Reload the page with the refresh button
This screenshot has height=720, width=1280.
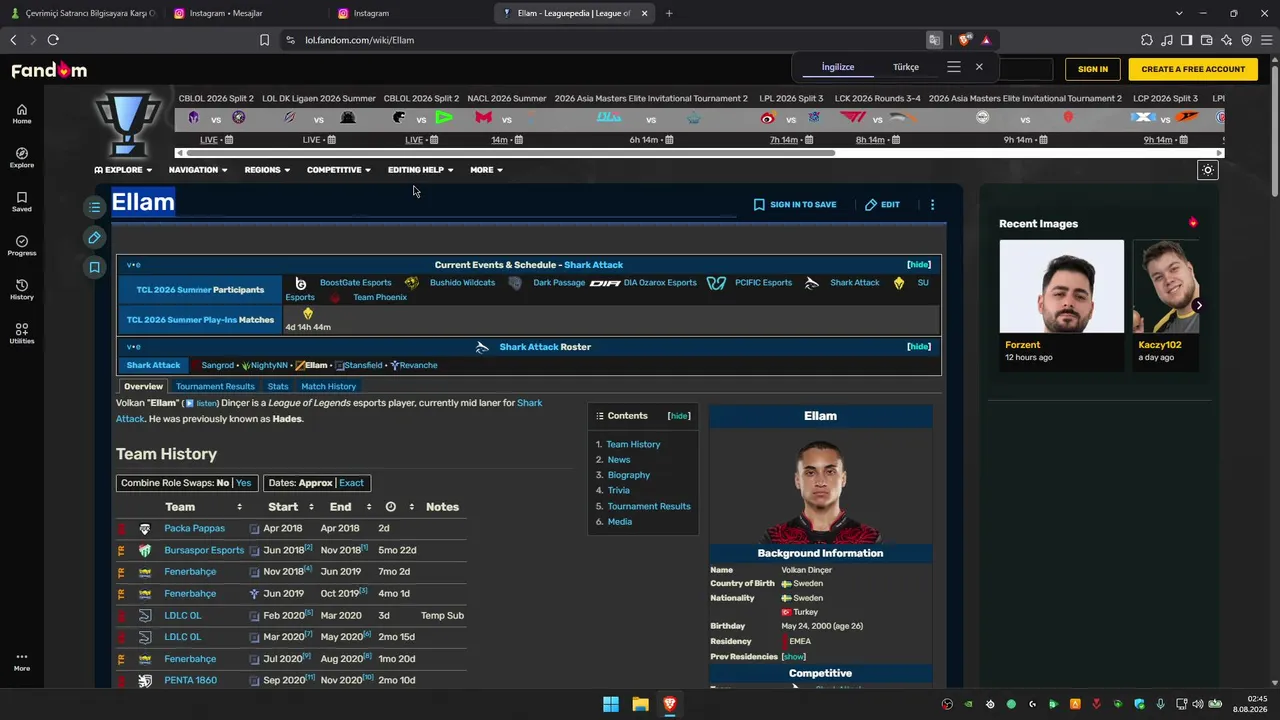[53, 40]
